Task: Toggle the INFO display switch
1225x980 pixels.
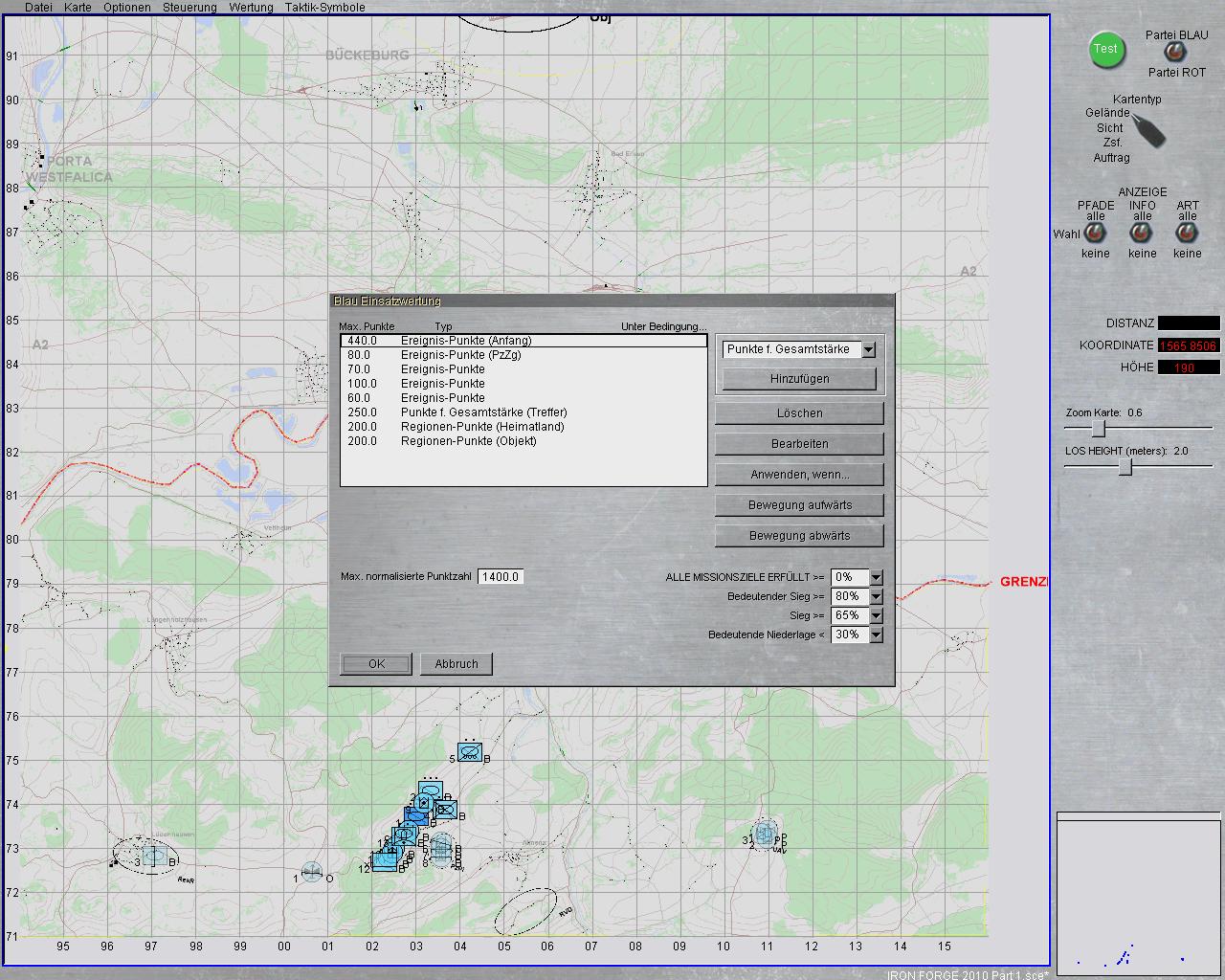Action: pos(1141,234)
